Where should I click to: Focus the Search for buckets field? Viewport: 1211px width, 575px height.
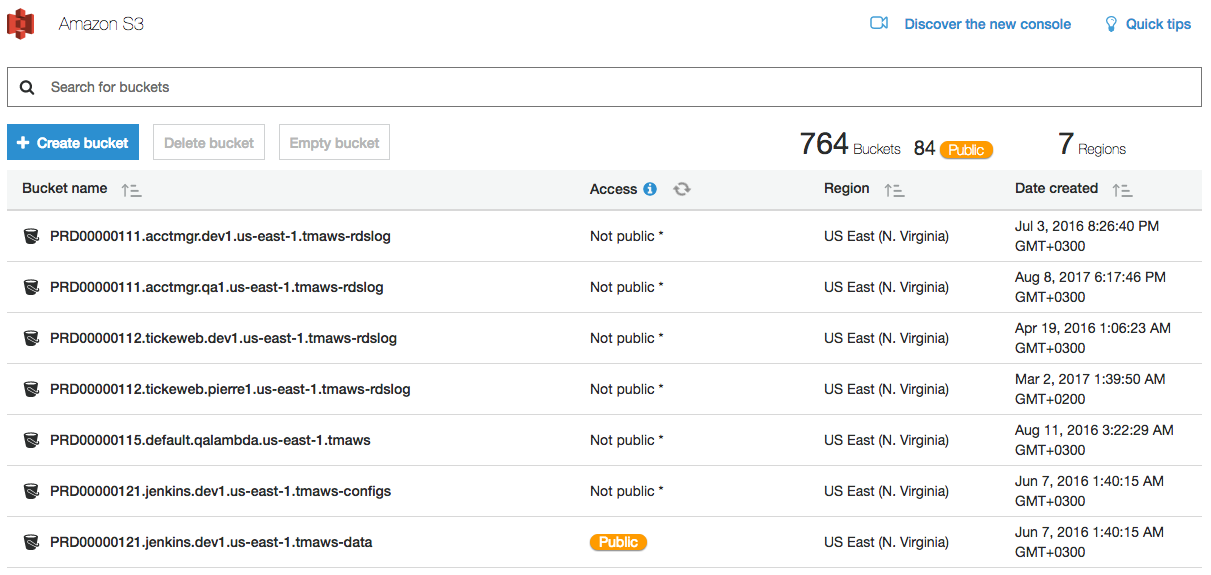point(604,87)
